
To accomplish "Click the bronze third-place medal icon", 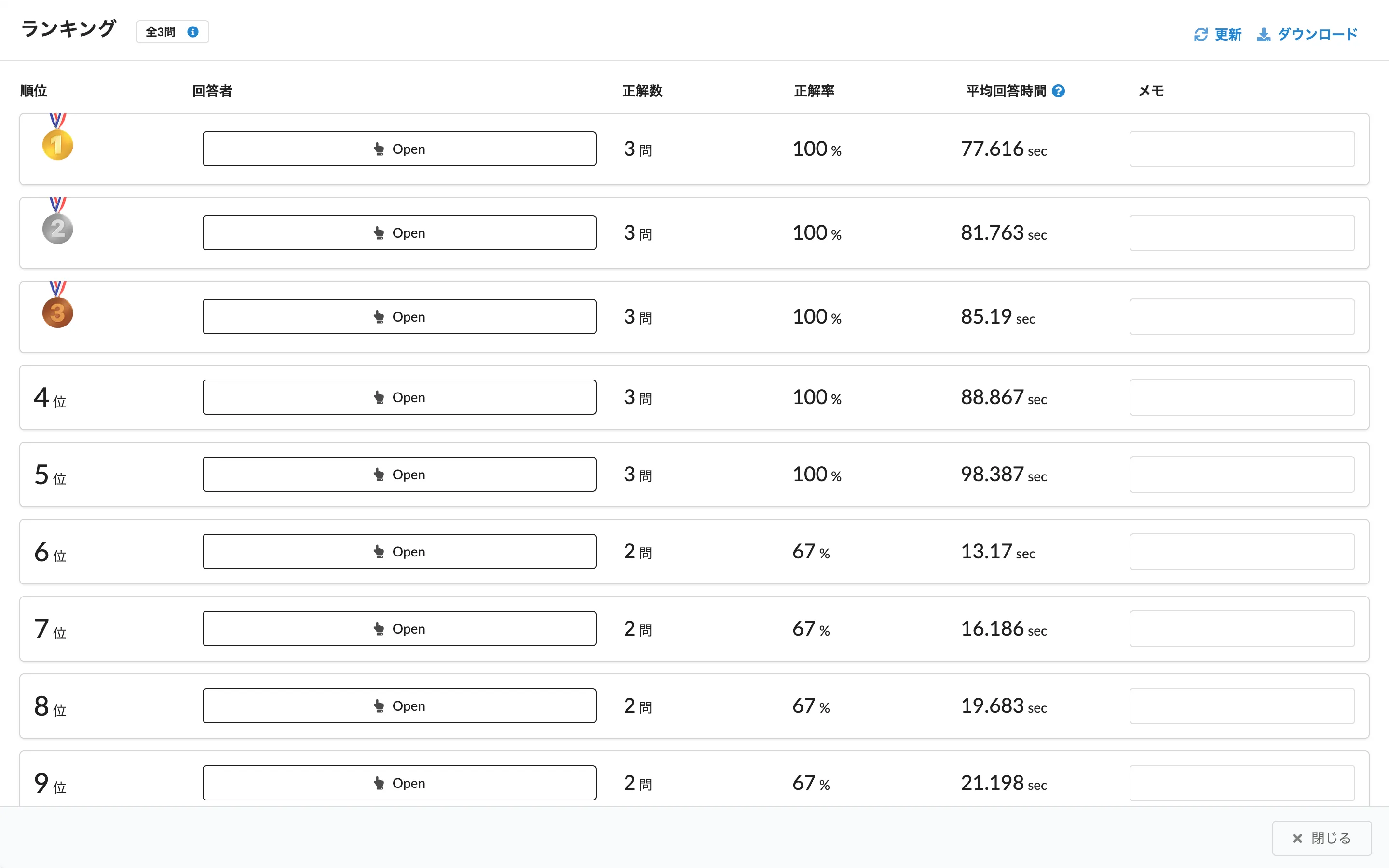I will pos(57,312).
